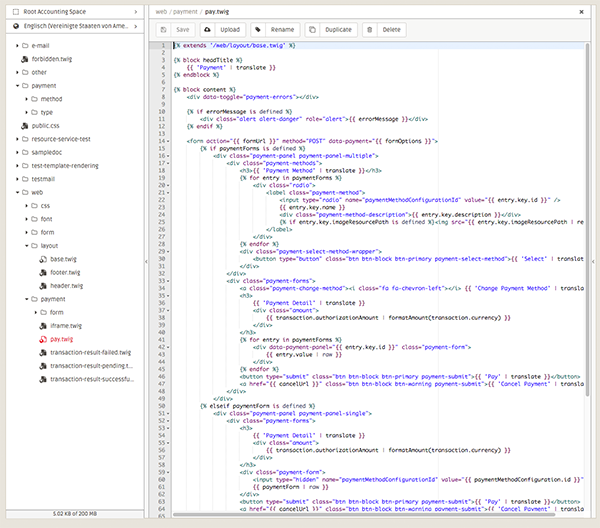Open transaction-result-failed.twig file

coord(89,352)
